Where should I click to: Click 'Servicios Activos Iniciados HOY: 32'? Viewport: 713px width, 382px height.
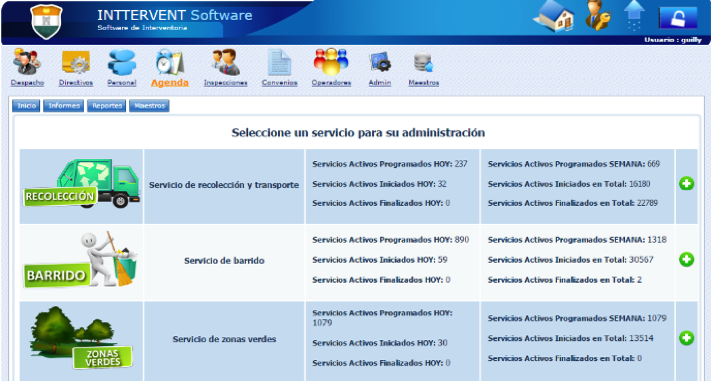[x=379, y=184]
